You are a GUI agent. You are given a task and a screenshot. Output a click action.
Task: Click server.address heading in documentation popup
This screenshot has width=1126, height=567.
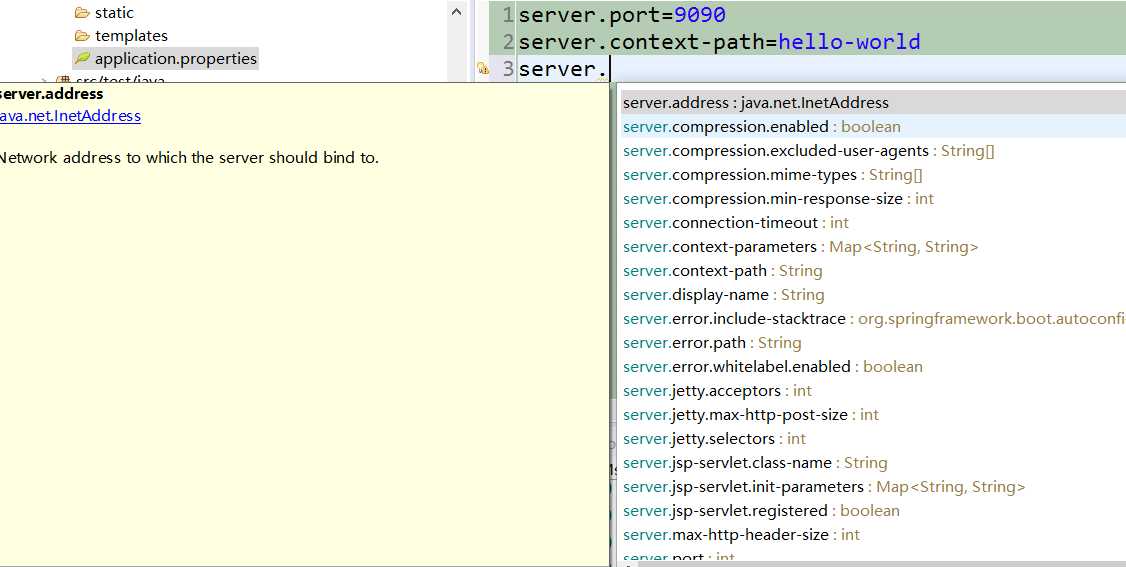[x=52, y=94]
